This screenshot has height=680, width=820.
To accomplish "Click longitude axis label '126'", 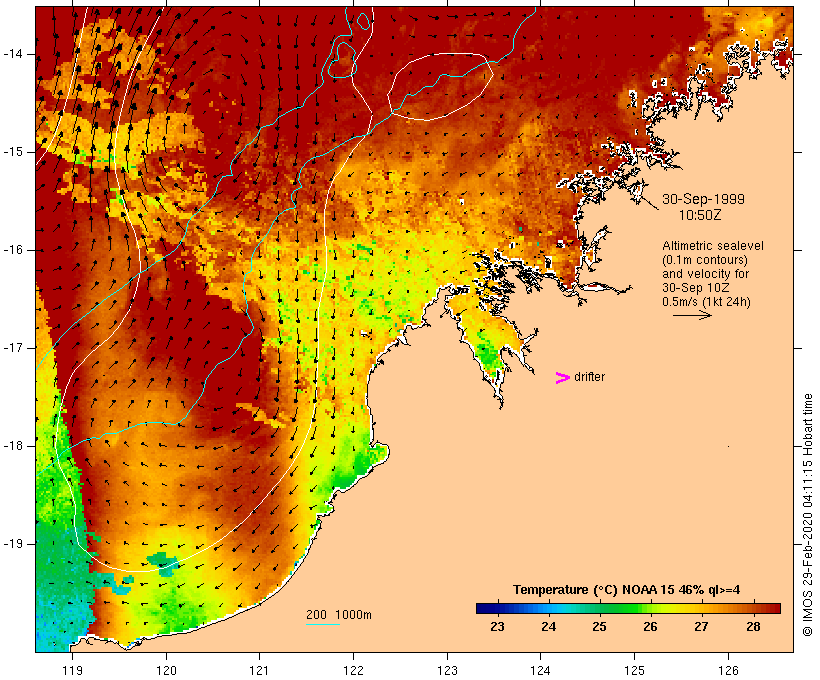I will (x=728, y=670).
